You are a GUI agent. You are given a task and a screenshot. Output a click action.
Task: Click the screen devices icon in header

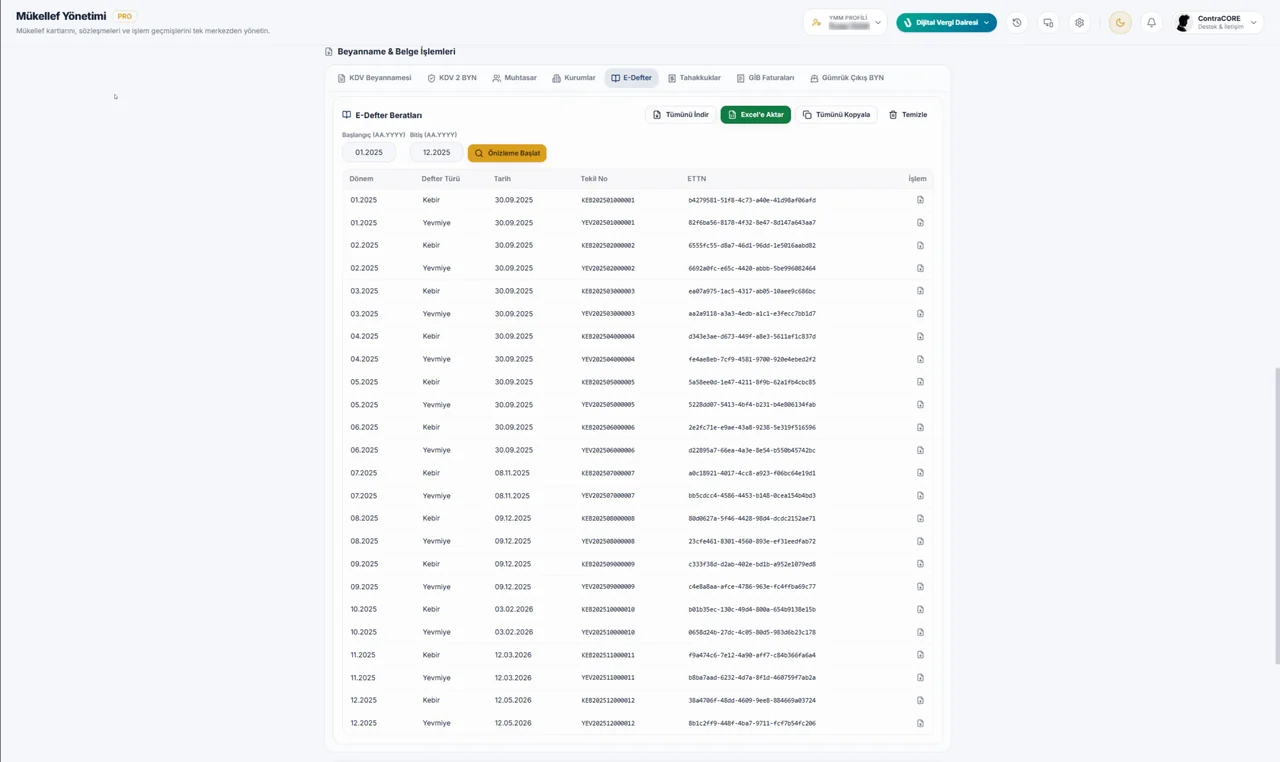(1048, 22)
